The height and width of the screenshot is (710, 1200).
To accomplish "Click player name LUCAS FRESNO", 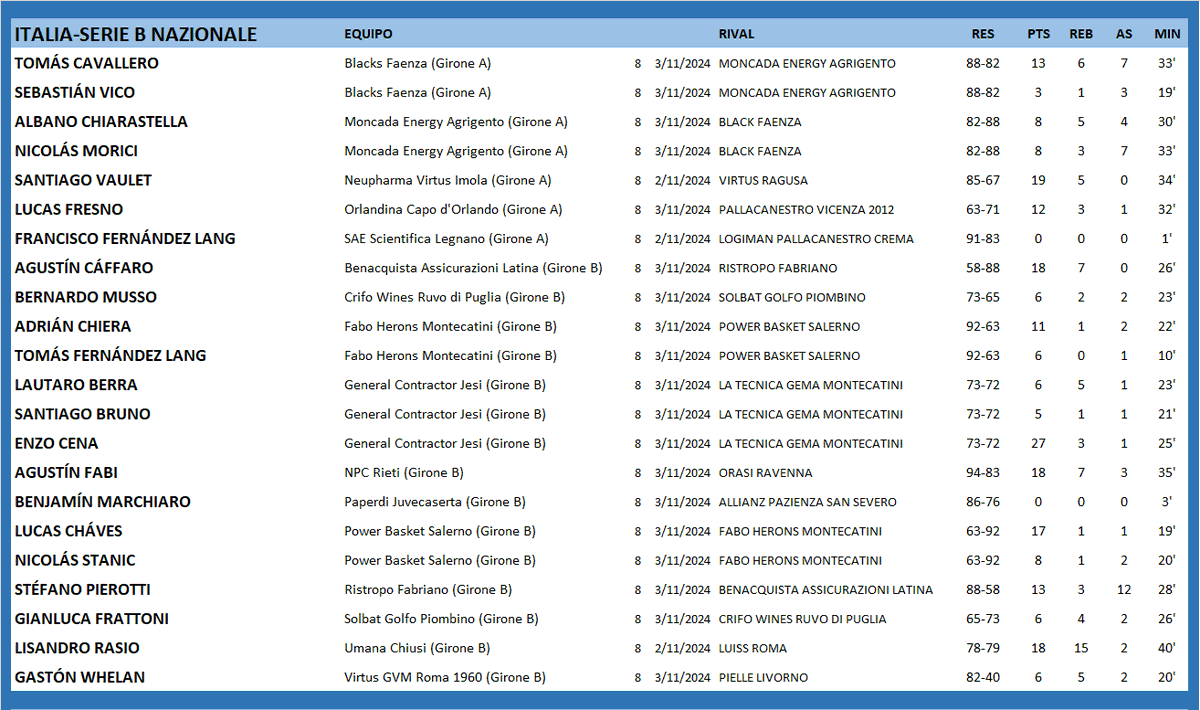I will 69,209.
